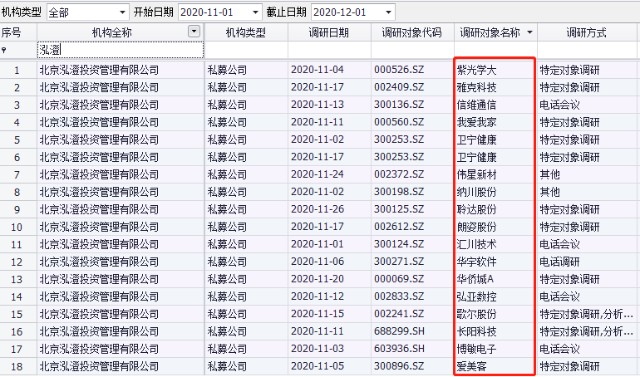Click the 调研对象名称 column header

490,32
